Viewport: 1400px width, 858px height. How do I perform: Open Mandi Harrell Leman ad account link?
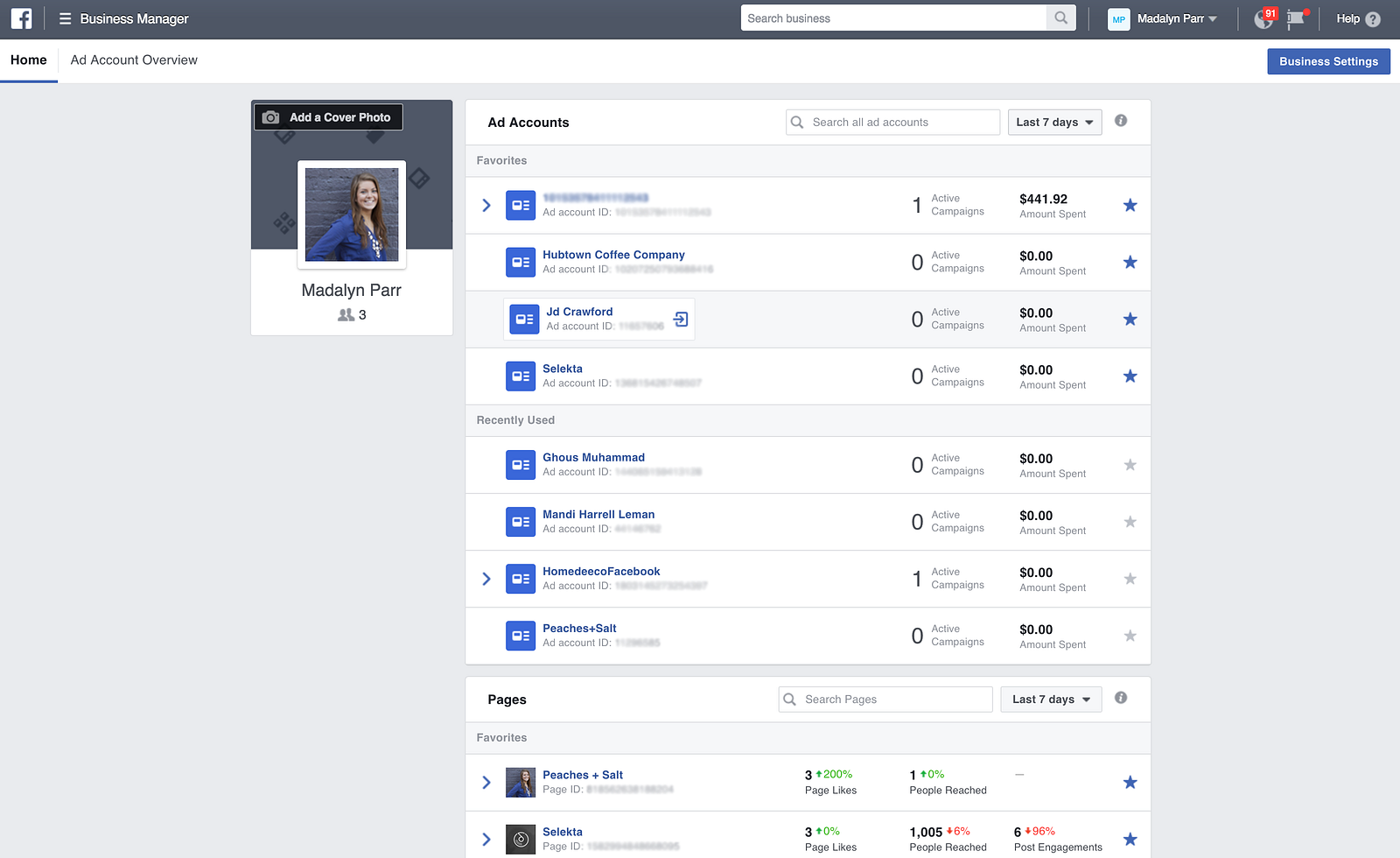(598, 514)
